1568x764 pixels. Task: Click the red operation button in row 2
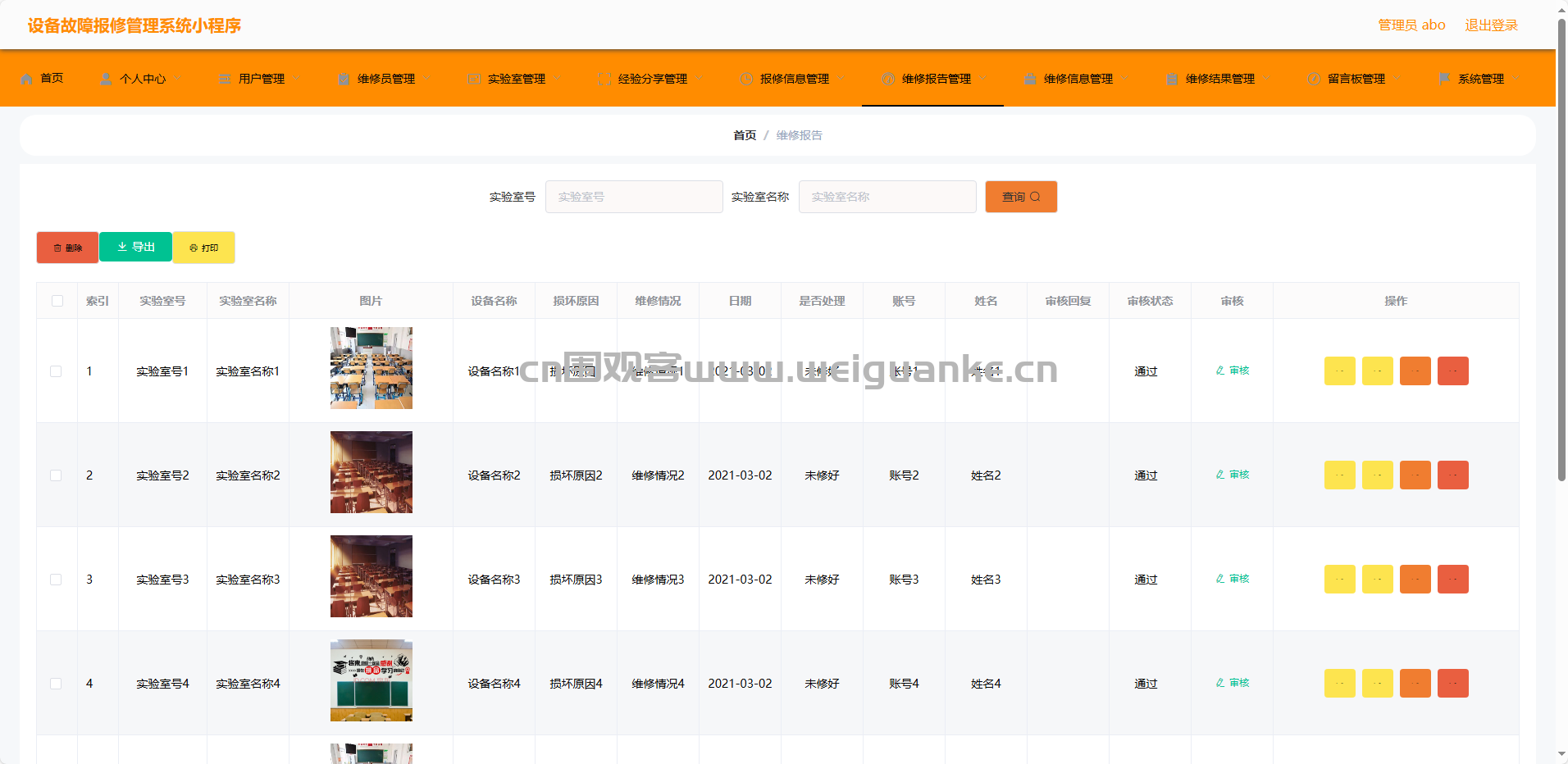[1453, 475]
